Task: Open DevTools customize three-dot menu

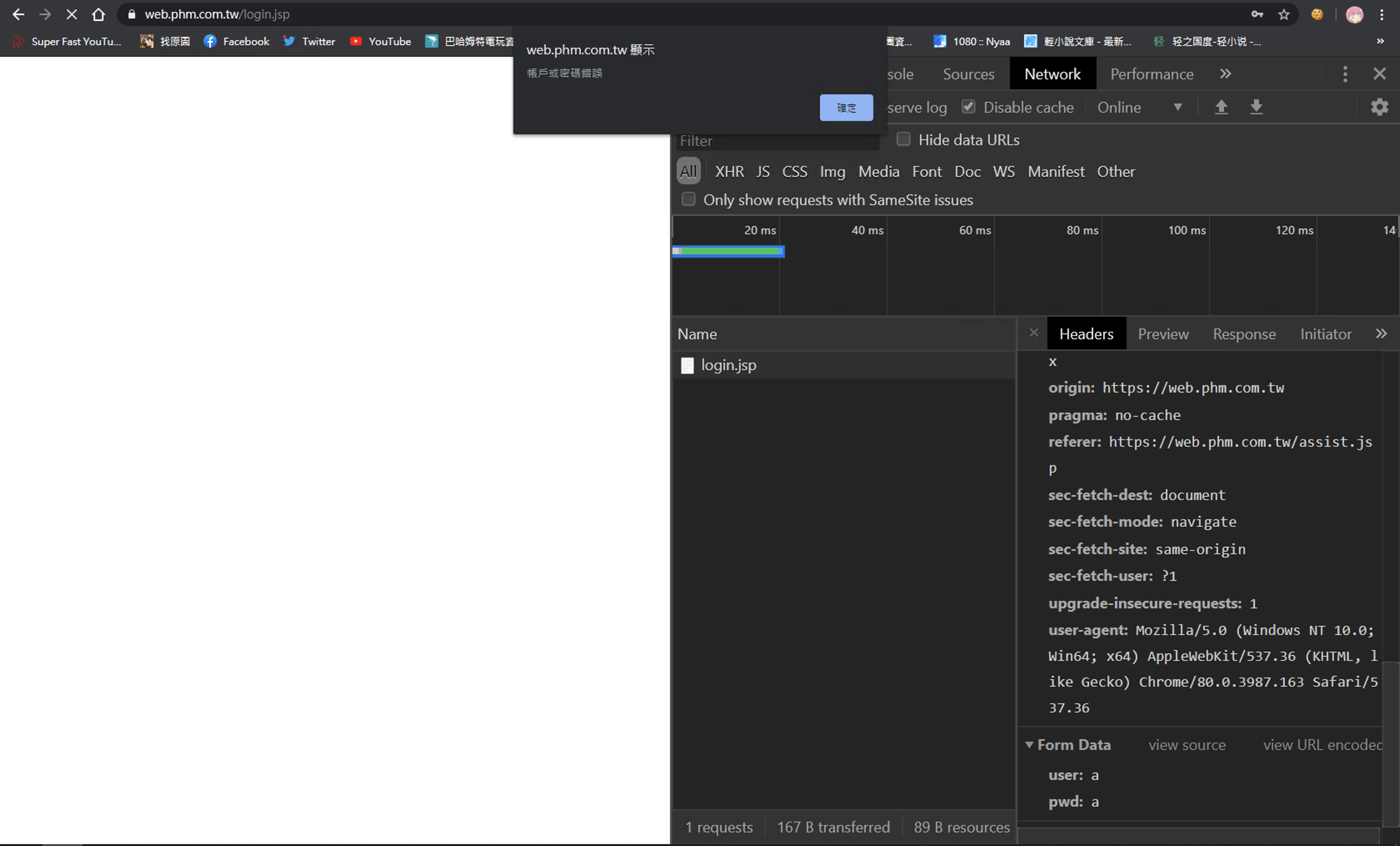Action: [x=1345, y=74]
